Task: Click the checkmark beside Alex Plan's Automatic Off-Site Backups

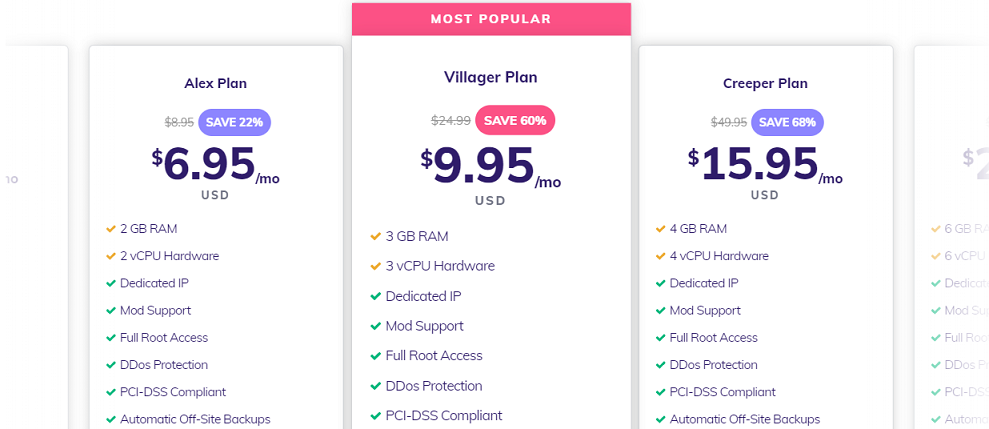Action: click(x=111, y=419)
